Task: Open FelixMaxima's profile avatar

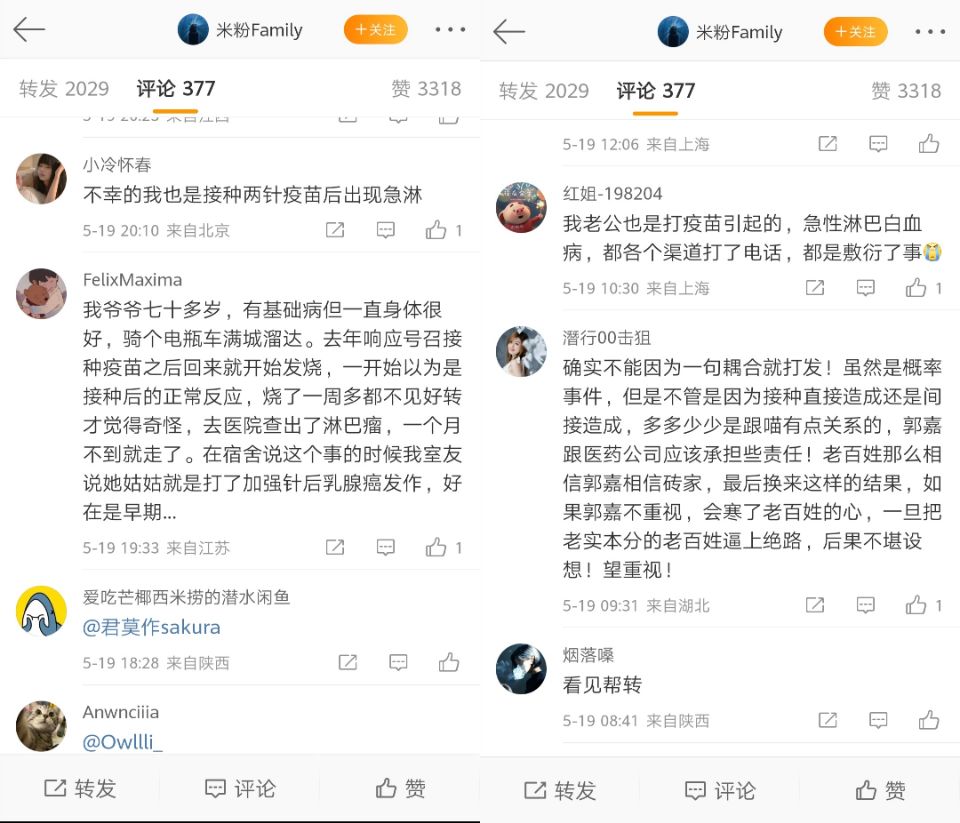Action: (41, 293)
